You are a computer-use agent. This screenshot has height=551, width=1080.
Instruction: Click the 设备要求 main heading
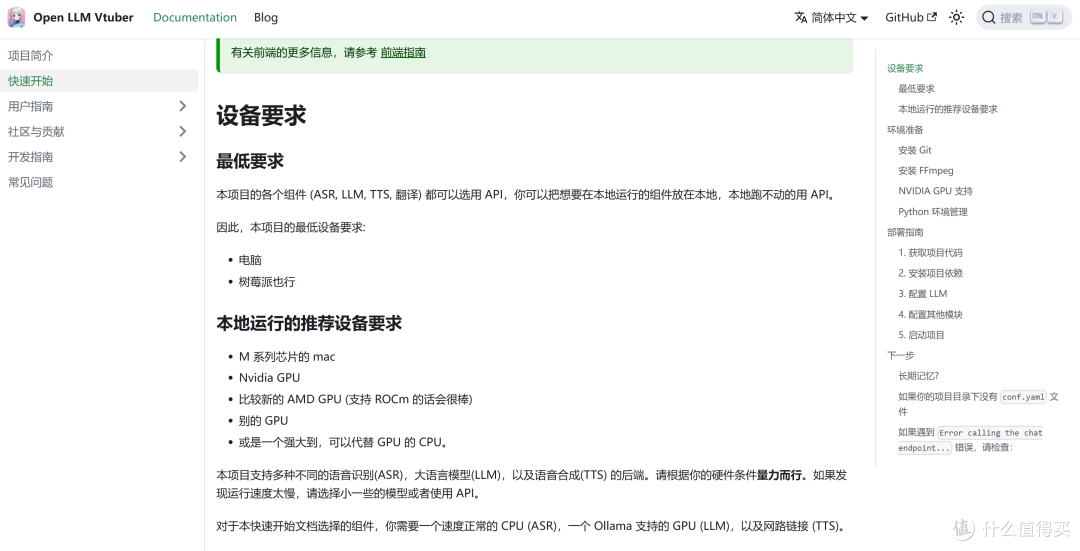tap(261, 115)
